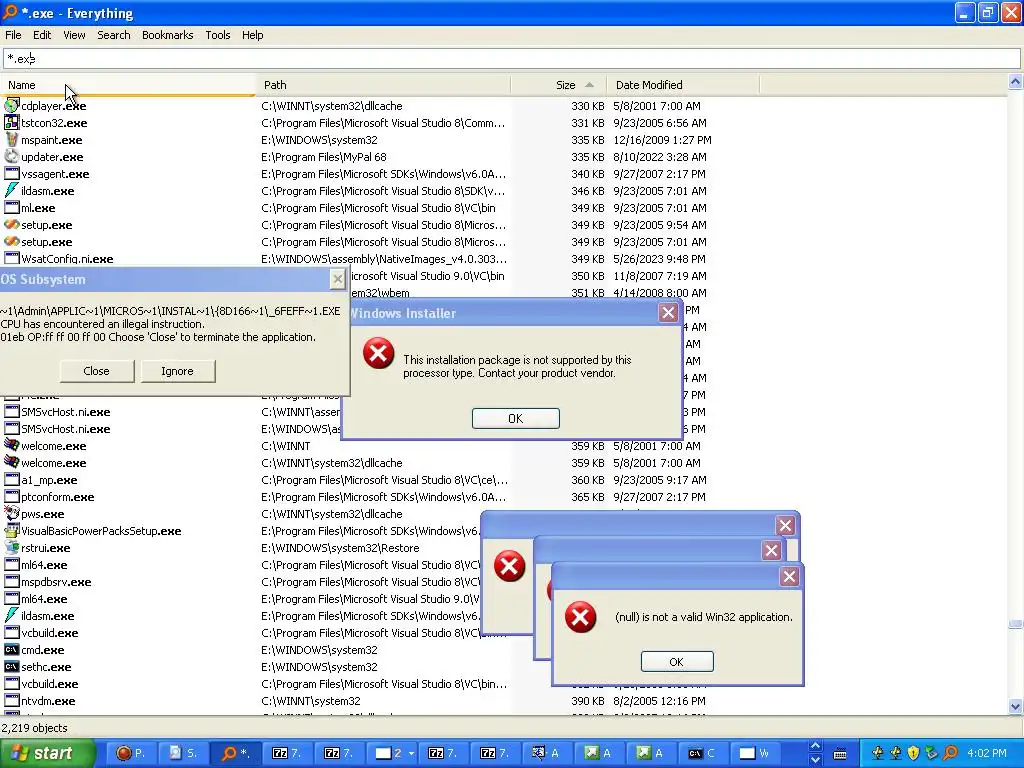
Task: Sort by the Name column header
Action: pos(128,85)
